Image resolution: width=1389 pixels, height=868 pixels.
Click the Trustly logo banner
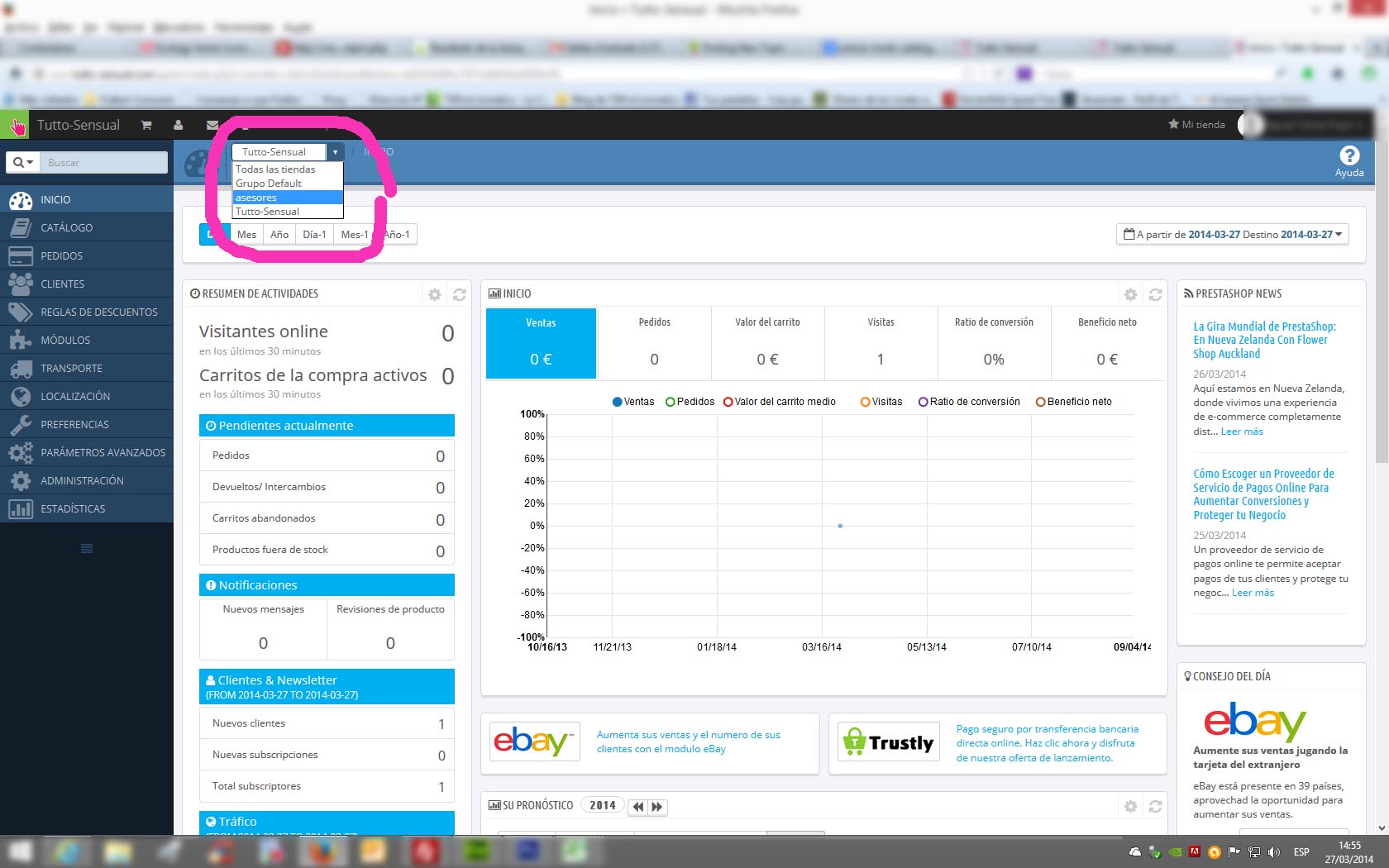tap(889, 742)
